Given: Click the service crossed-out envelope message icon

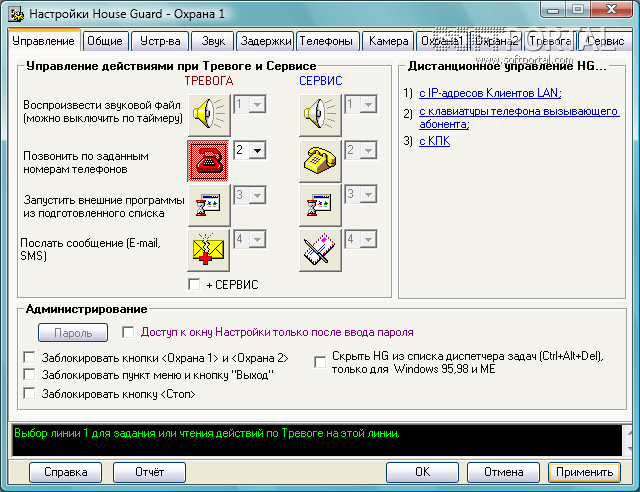Looking at the screenshot, I should click(320, 250).
